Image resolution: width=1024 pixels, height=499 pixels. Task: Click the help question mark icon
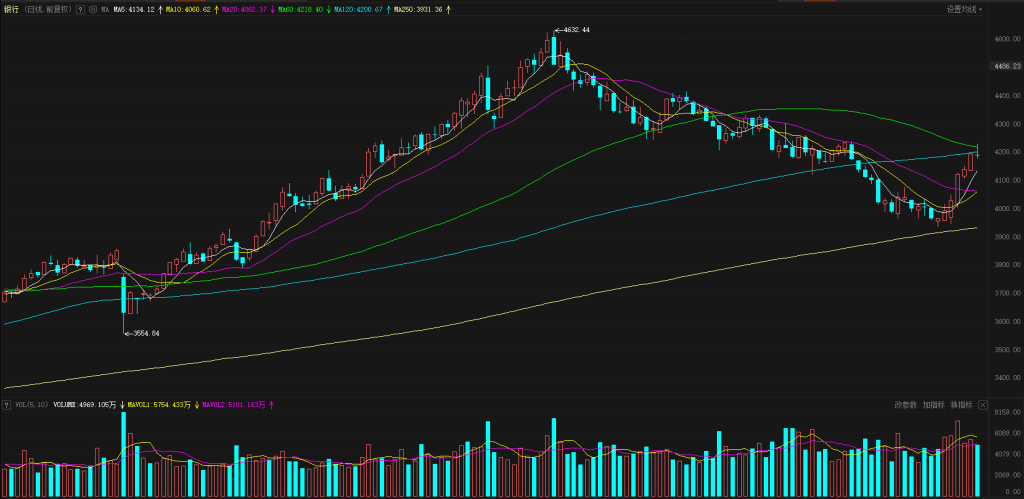[x=80, y=9]
